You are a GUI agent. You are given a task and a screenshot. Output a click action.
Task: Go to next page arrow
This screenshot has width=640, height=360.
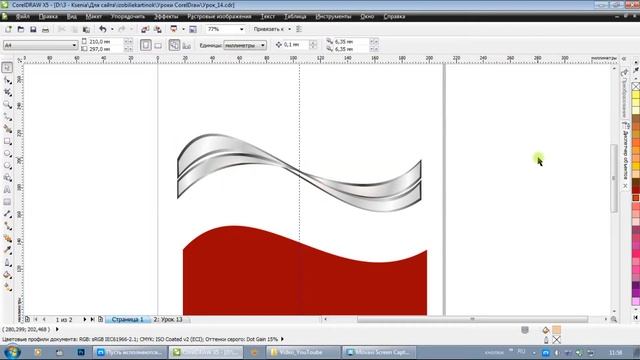(x=84, y=319)
